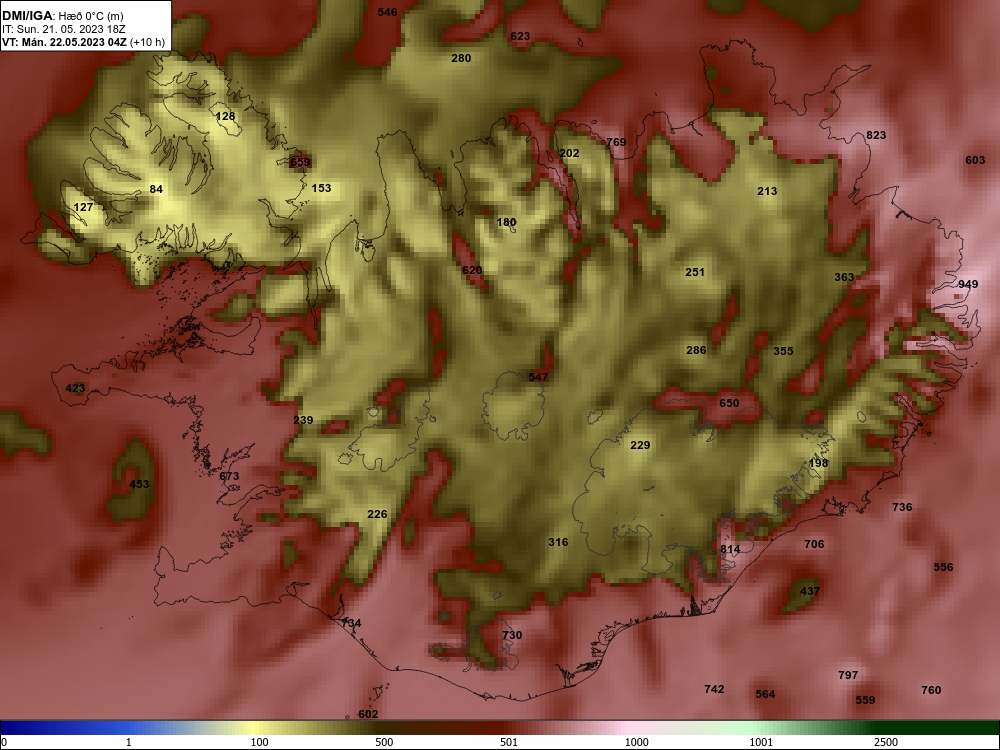Image resolution: width=1000 pixels, height=750 pixels.
Task: Click the map value 546
Action: [x=387, y=12]
